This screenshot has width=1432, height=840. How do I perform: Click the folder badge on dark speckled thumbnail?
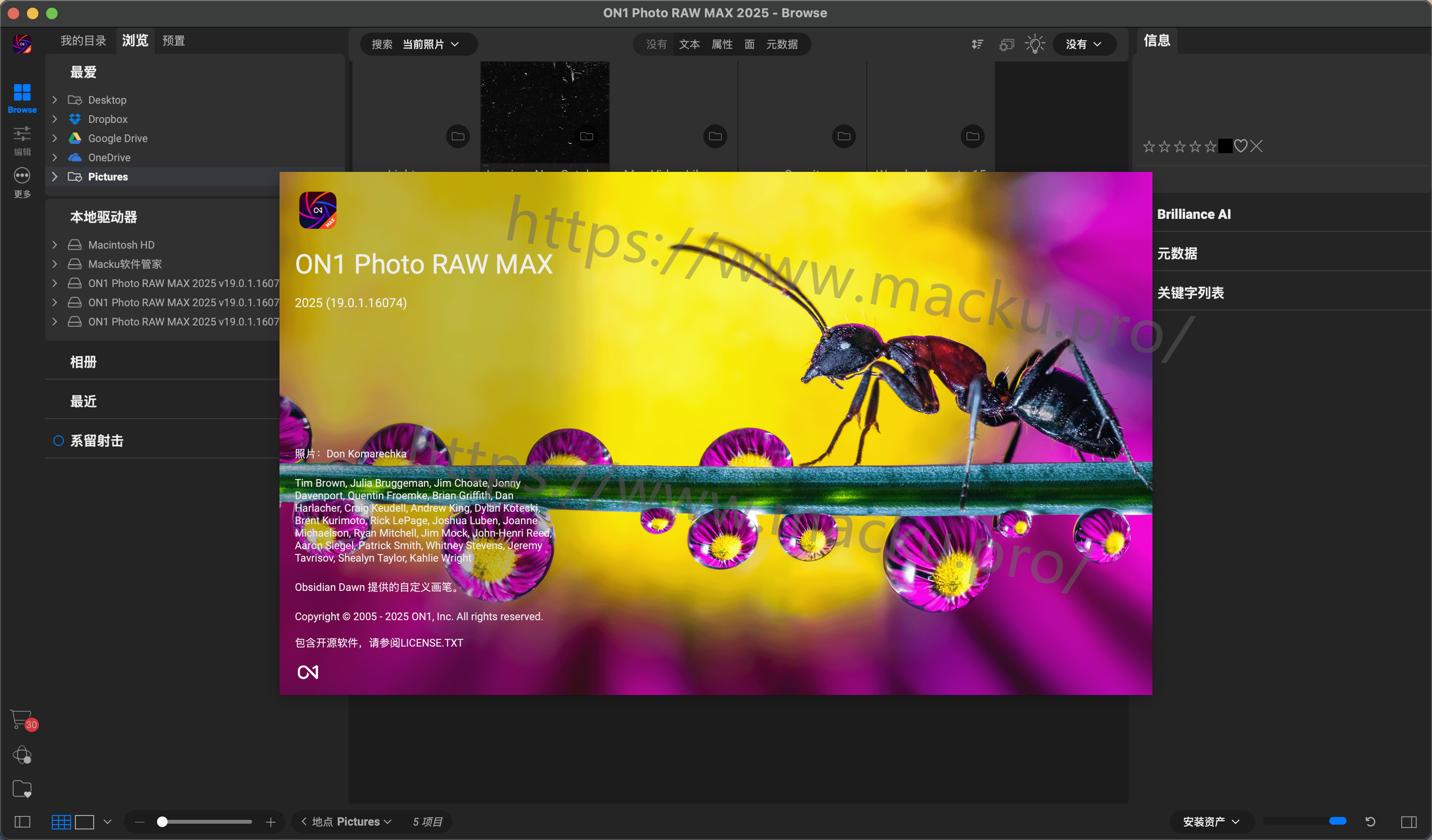586,136
